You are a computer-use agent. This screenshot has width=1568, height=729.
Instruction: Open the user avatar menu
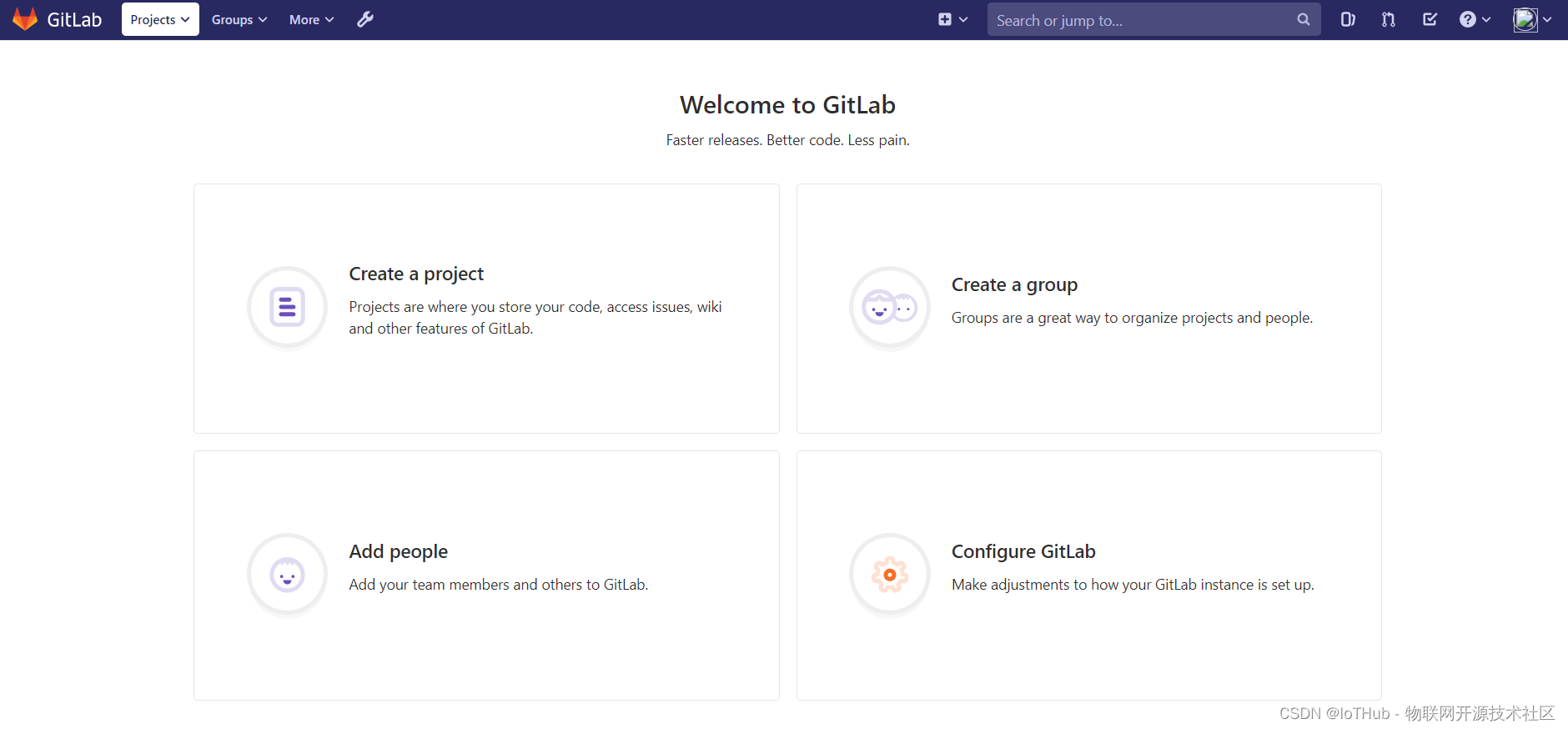pyautogui.click(x=1532, y=19)
